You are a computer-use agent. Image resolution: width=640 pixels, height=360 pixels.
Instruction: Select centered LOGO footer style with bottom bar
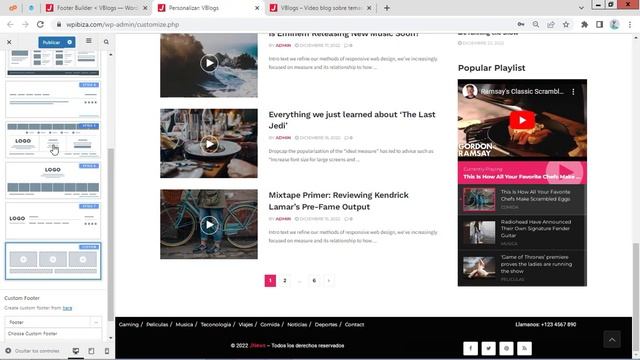pyautogui.click(x=53, y=180)
